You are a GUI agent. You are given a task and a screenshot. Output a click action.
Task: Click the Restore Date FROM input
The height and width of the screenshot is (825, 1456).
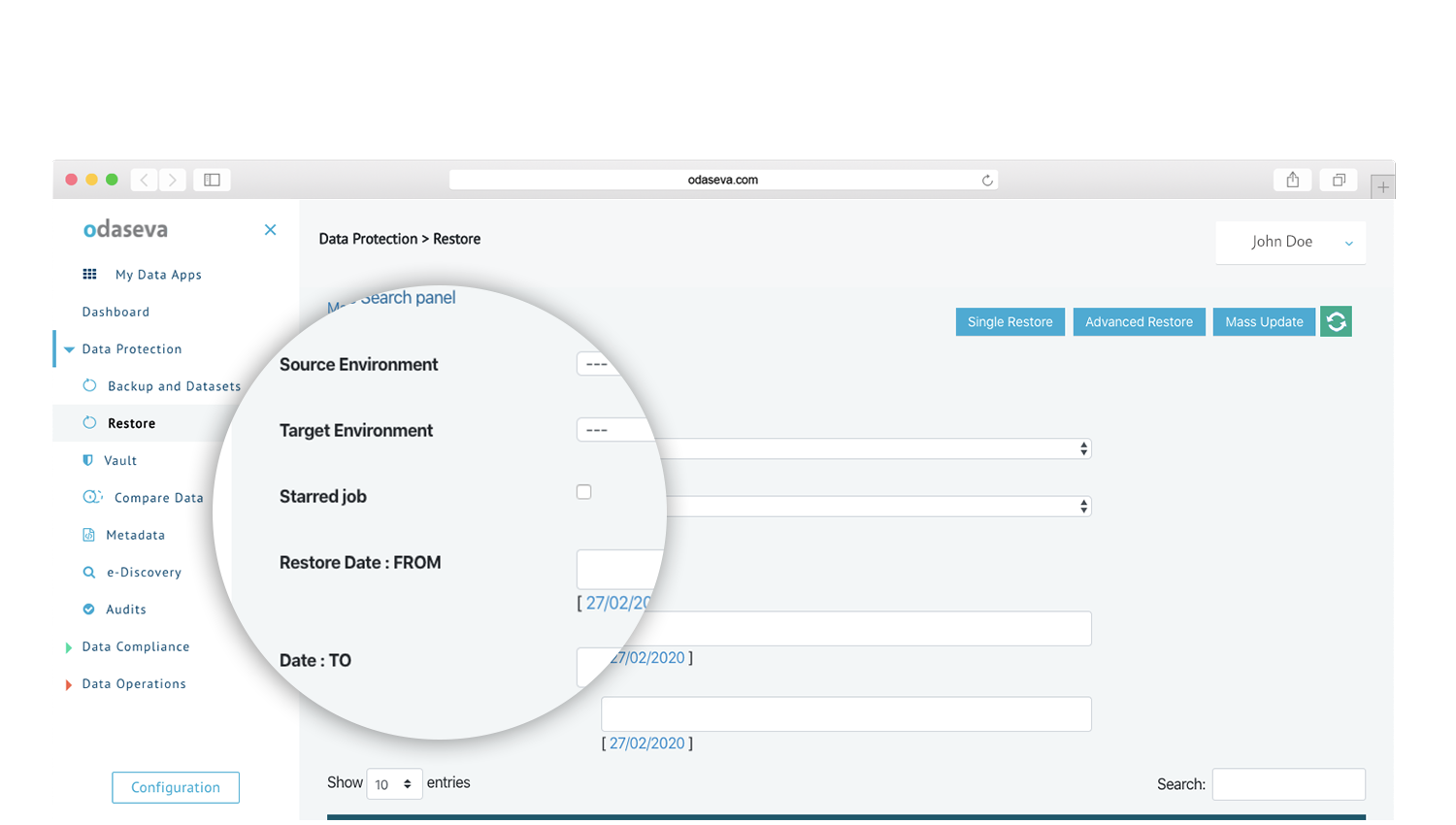tap(621, 570)
